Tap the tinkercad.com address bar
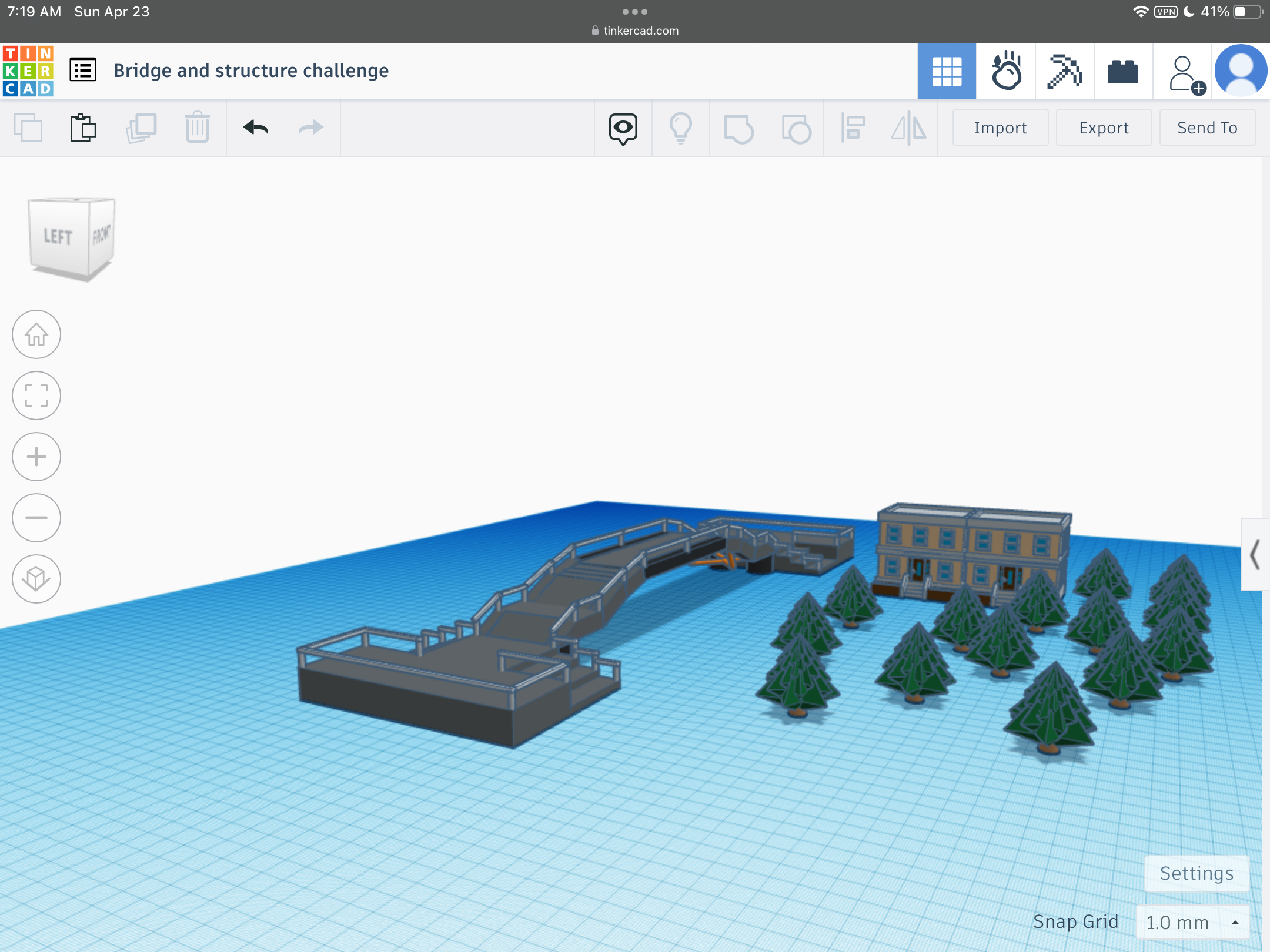1270x952 pixels. 635,31
